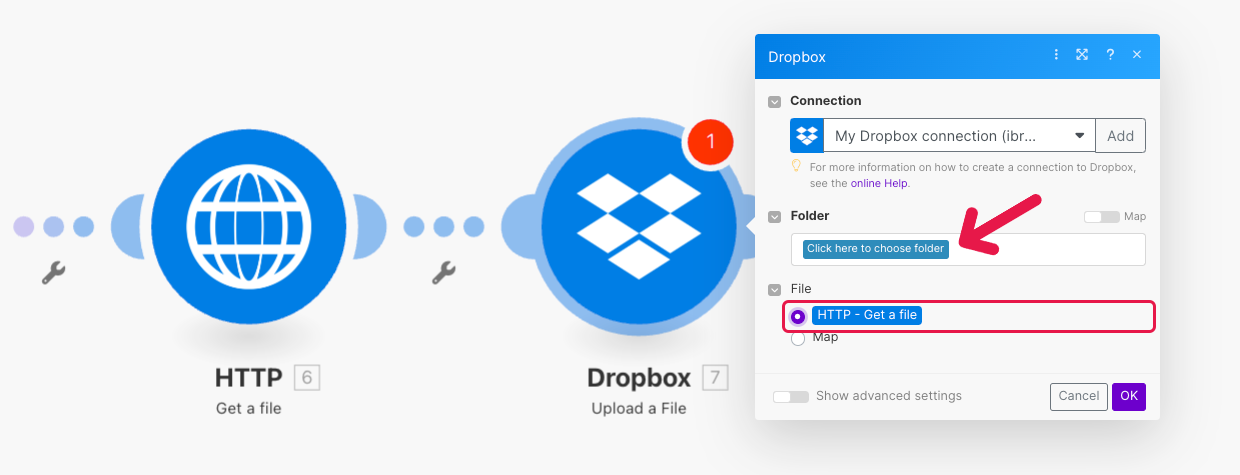The image size is (1240, 475).
Task: Click the 'Upload a File' caption
Action: 638,408
